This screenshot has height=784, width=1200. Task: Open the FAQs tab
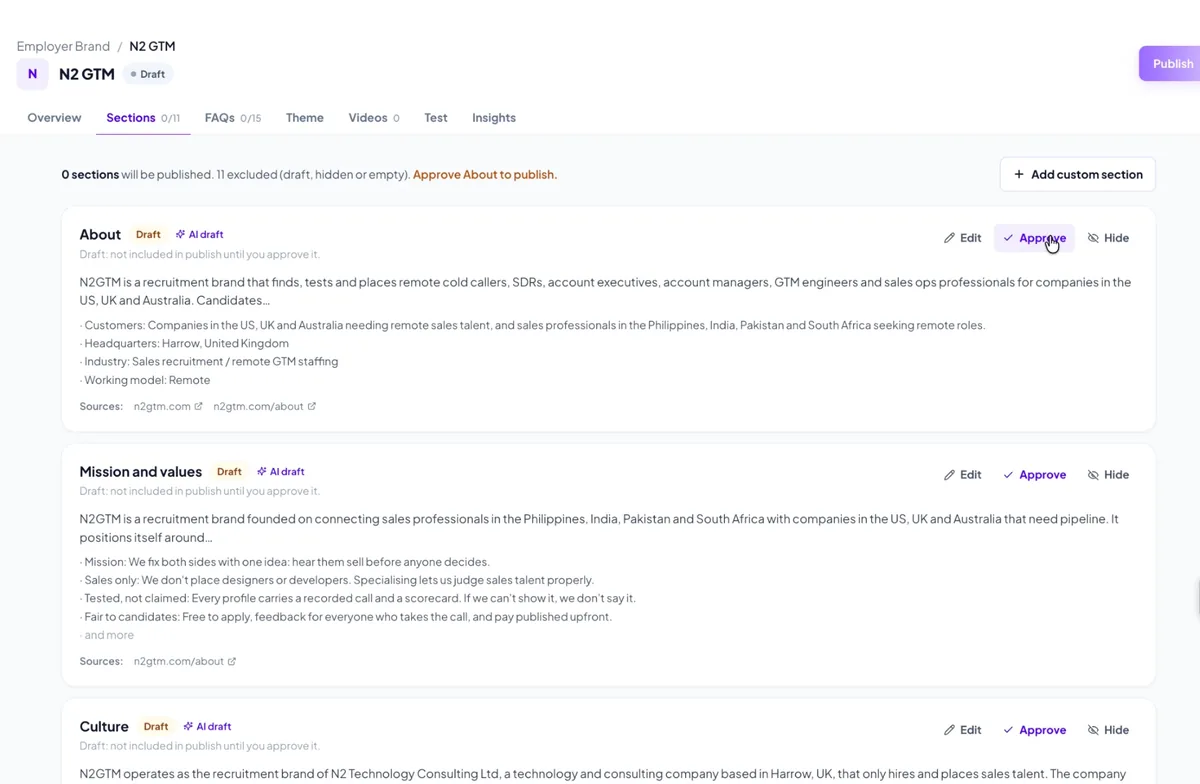[233, 118]
